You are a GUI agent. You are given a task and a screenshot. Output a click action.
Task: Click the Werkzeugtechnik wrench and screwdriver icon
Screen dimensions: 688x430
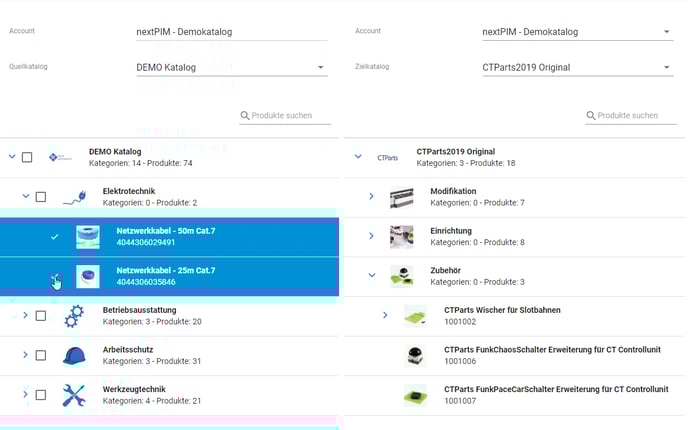click(74, 395)
